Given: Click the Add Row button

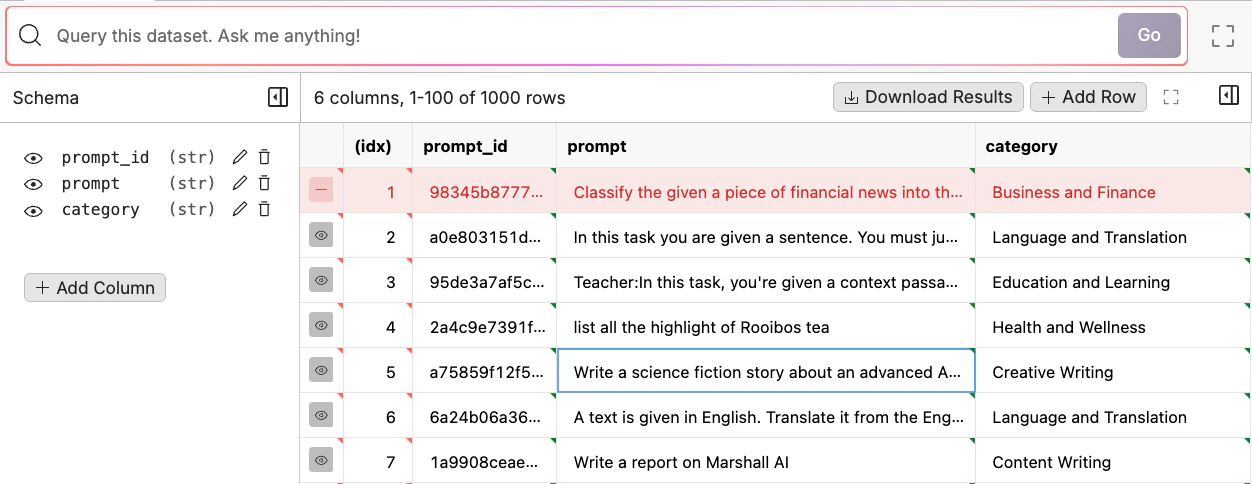Looking at the screenshot, I should [x=1089, y=97].
